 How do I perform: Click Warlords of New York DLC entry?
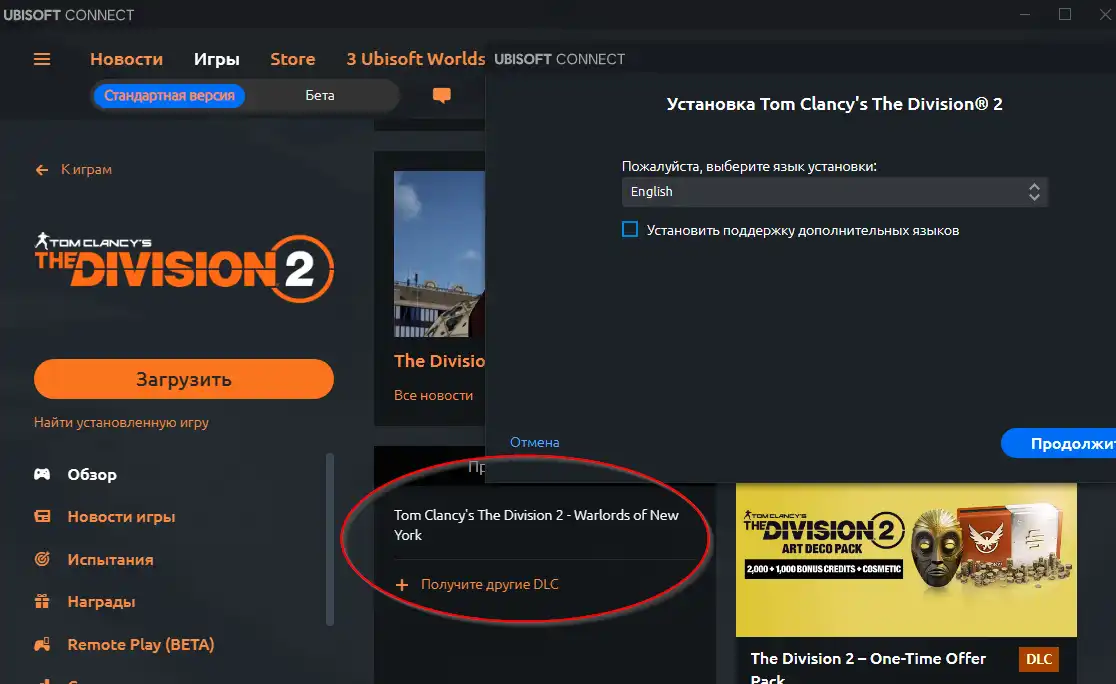pos(537,525)
